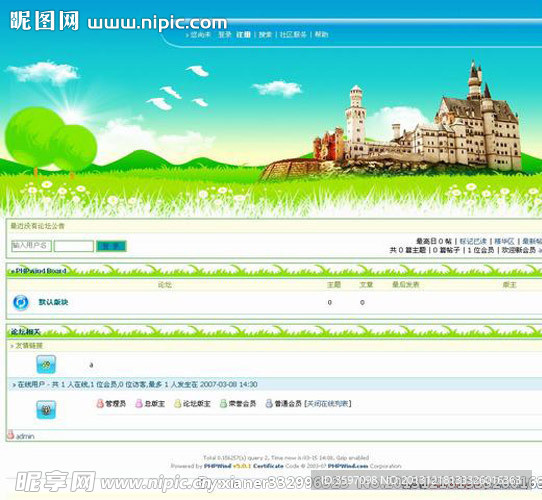Close the online list via 关闭在线列表
The image size is (542, 500).
tap(328, 404)
